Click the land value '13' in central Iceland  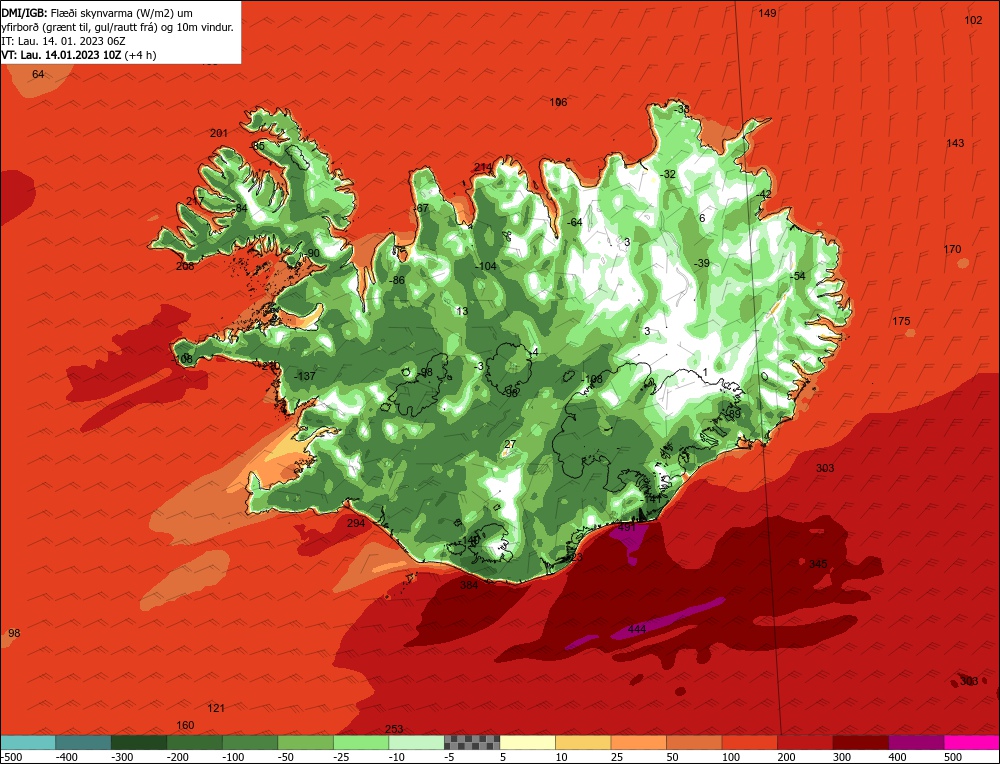point(462,311)
